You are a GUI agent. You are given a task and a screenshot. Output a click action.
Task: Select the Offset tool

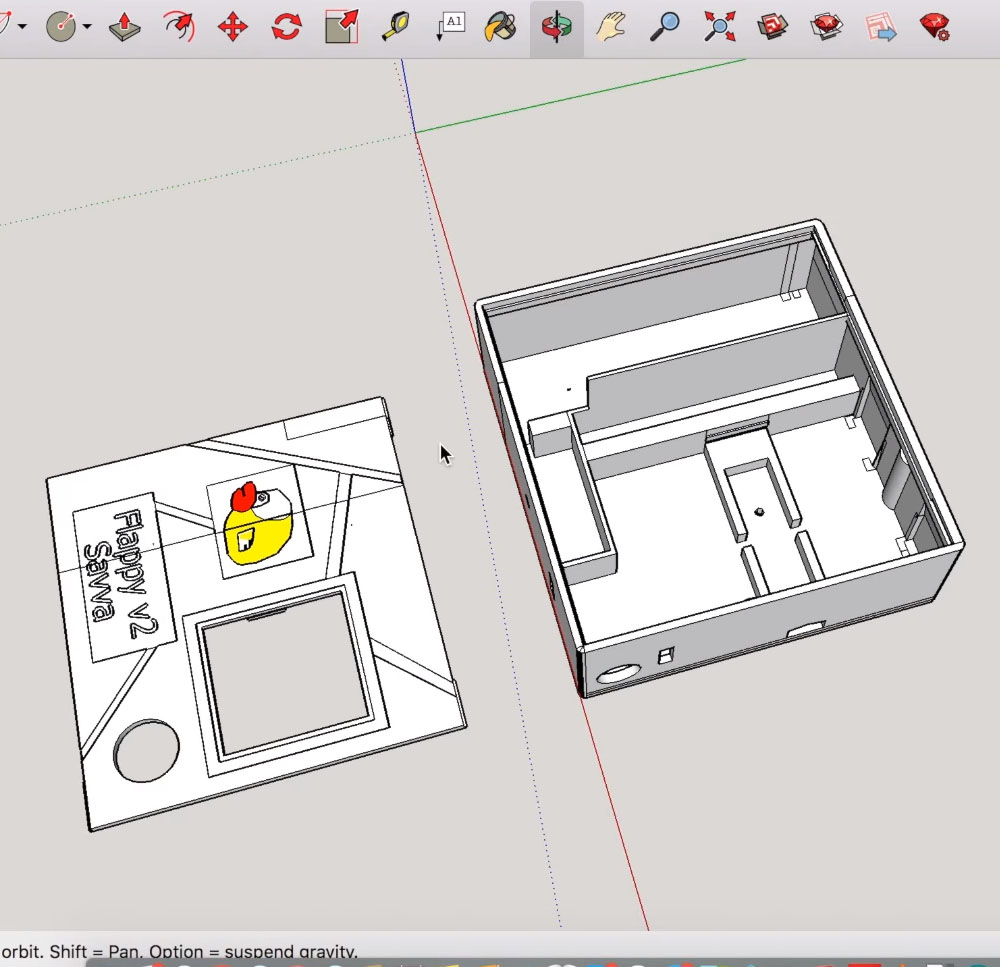[x=179, y=27]
